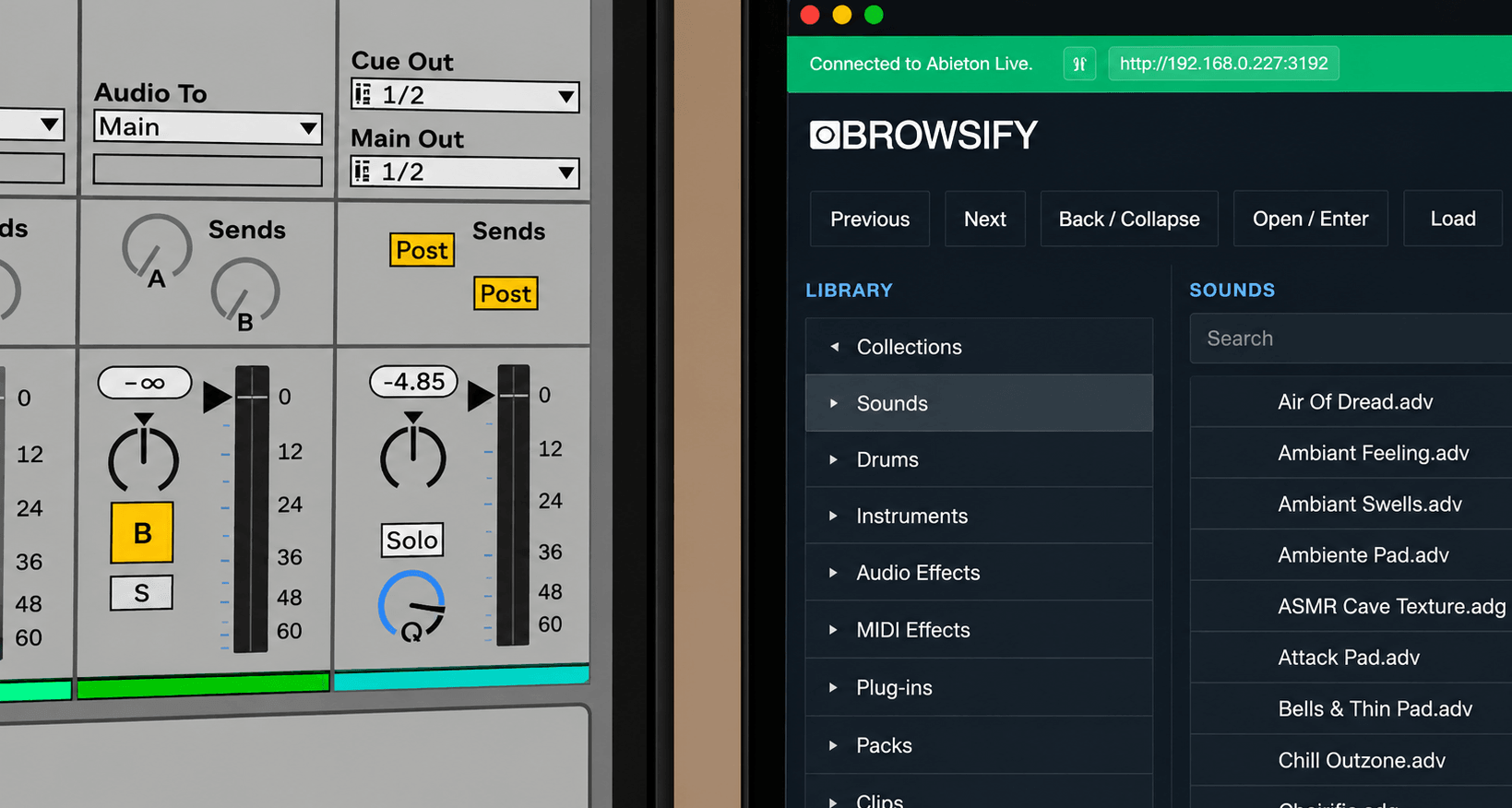Image resolution: width=1512 pixels, height=808 pixels.
Task: Select Bells & Thin Pad.adv
Action: coord(1351,708)
